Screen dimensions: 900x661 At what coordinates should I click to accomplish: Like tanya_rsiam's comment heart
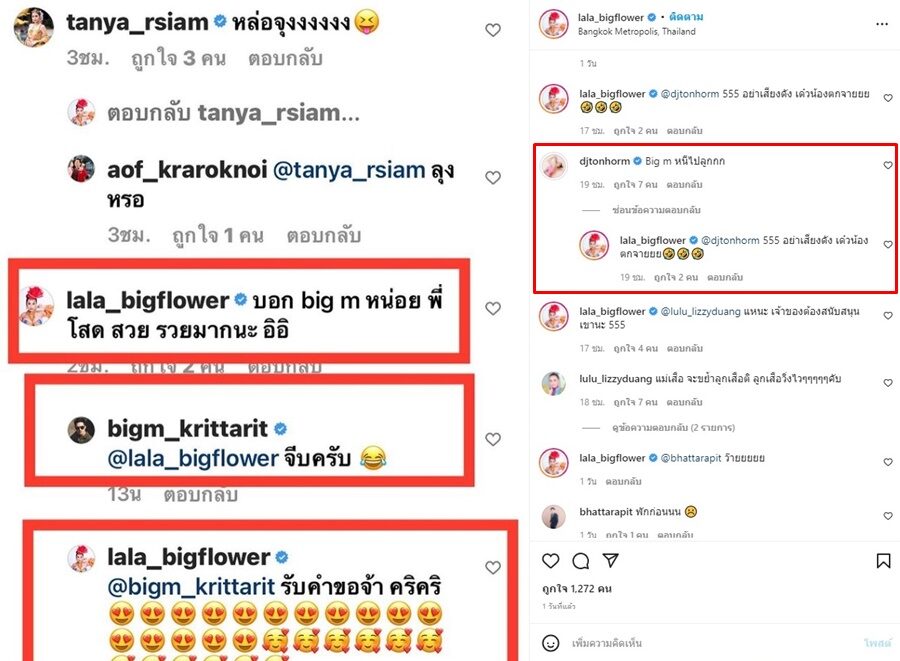tap(493, 30)
